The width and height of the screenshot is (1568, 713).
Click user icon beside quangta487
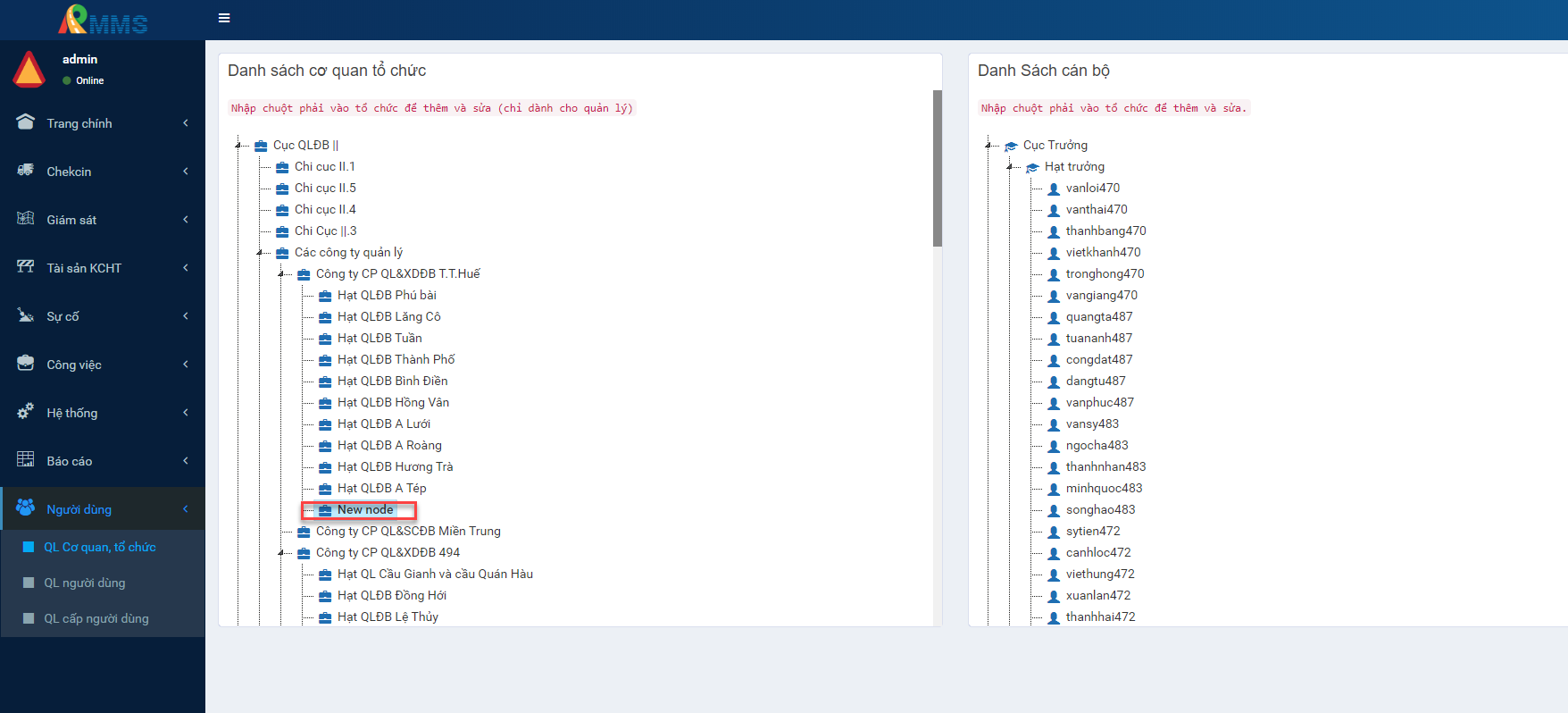click(x=1054, y=317)
